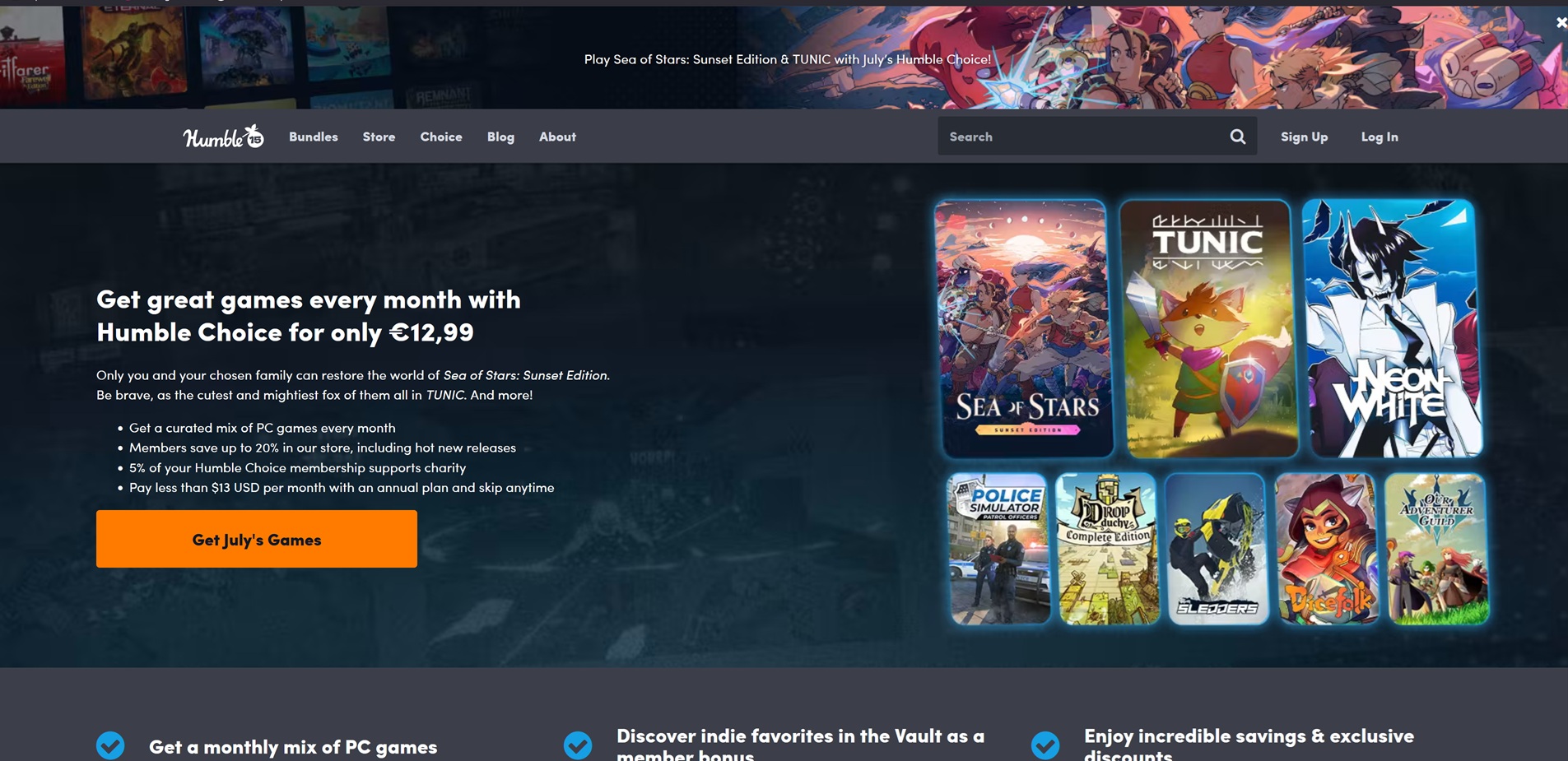Open the Store menu item

pyautogui.click(x=379, y=137)
